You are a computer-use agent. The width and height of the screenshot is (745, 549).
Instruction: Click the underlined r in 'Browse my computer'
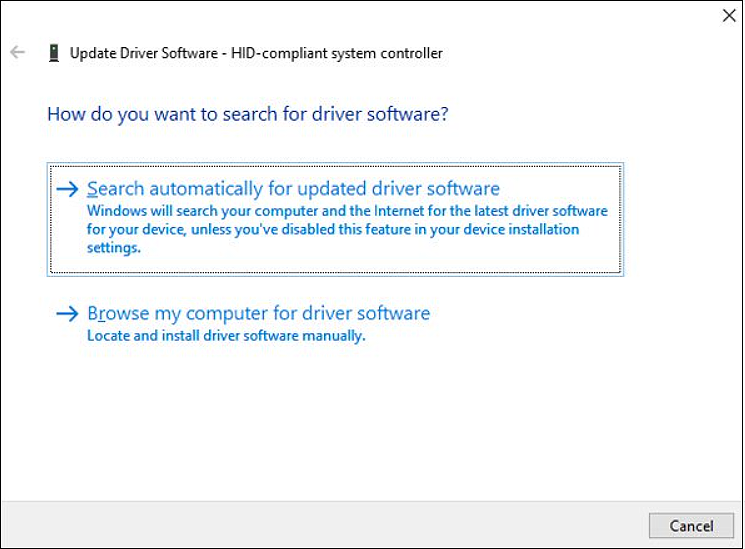click(103, 314)
